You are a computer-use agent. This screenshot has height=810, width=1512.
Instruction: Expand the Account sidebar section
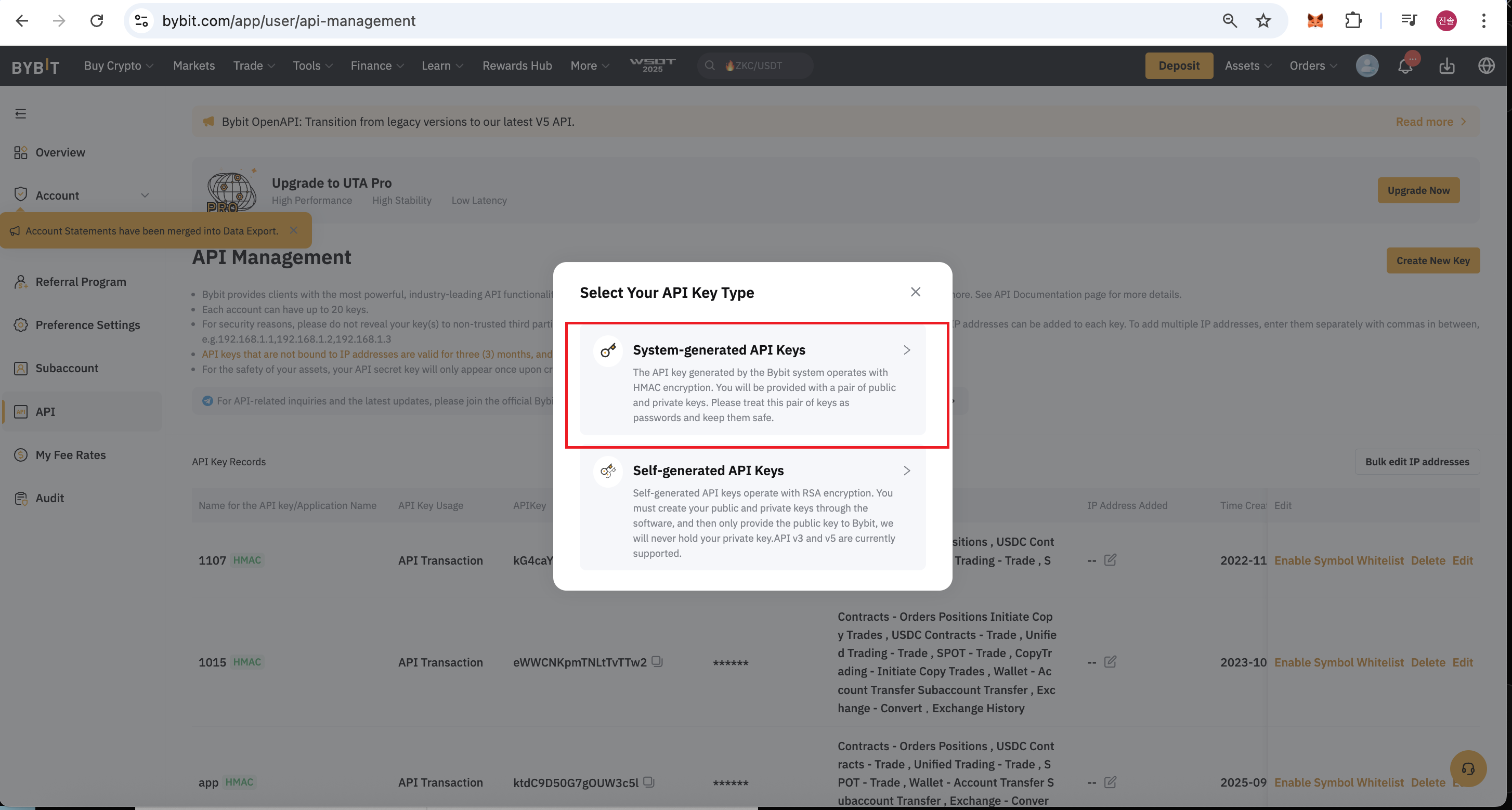point(145,195)
